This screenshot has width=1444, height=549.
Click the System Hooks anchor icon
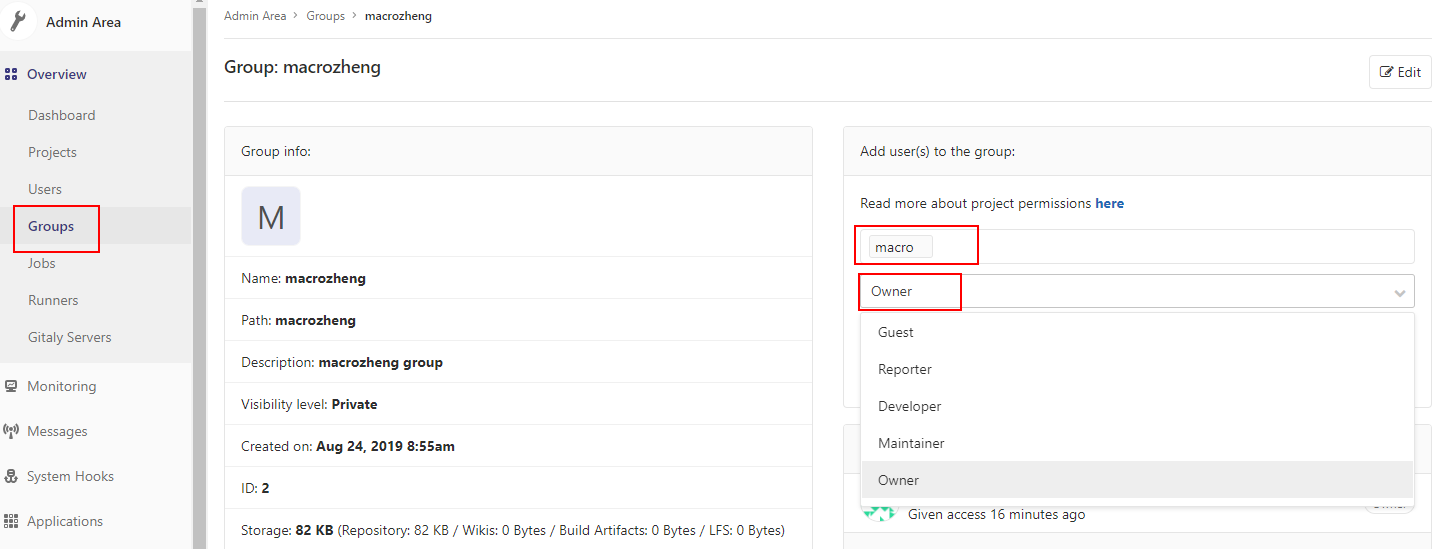pyautogui.click(x=11, y=476)
